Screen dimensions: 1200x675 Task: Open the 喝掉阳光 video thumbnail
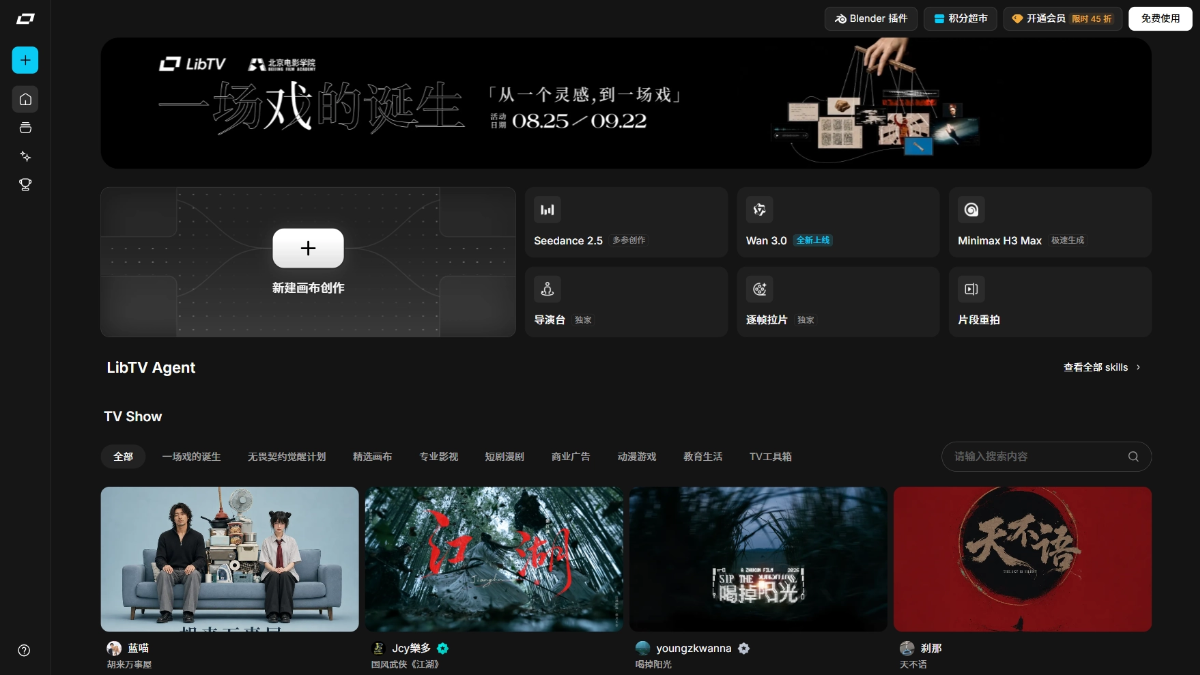point(758,559)
